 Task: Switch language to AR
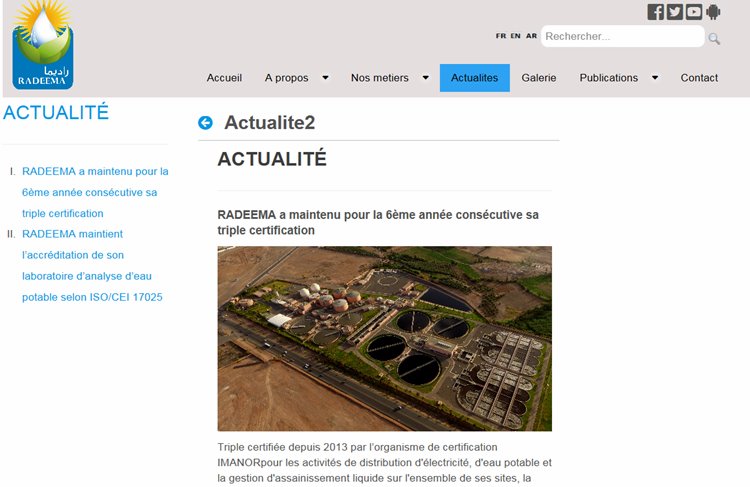[x=531, y=36]
